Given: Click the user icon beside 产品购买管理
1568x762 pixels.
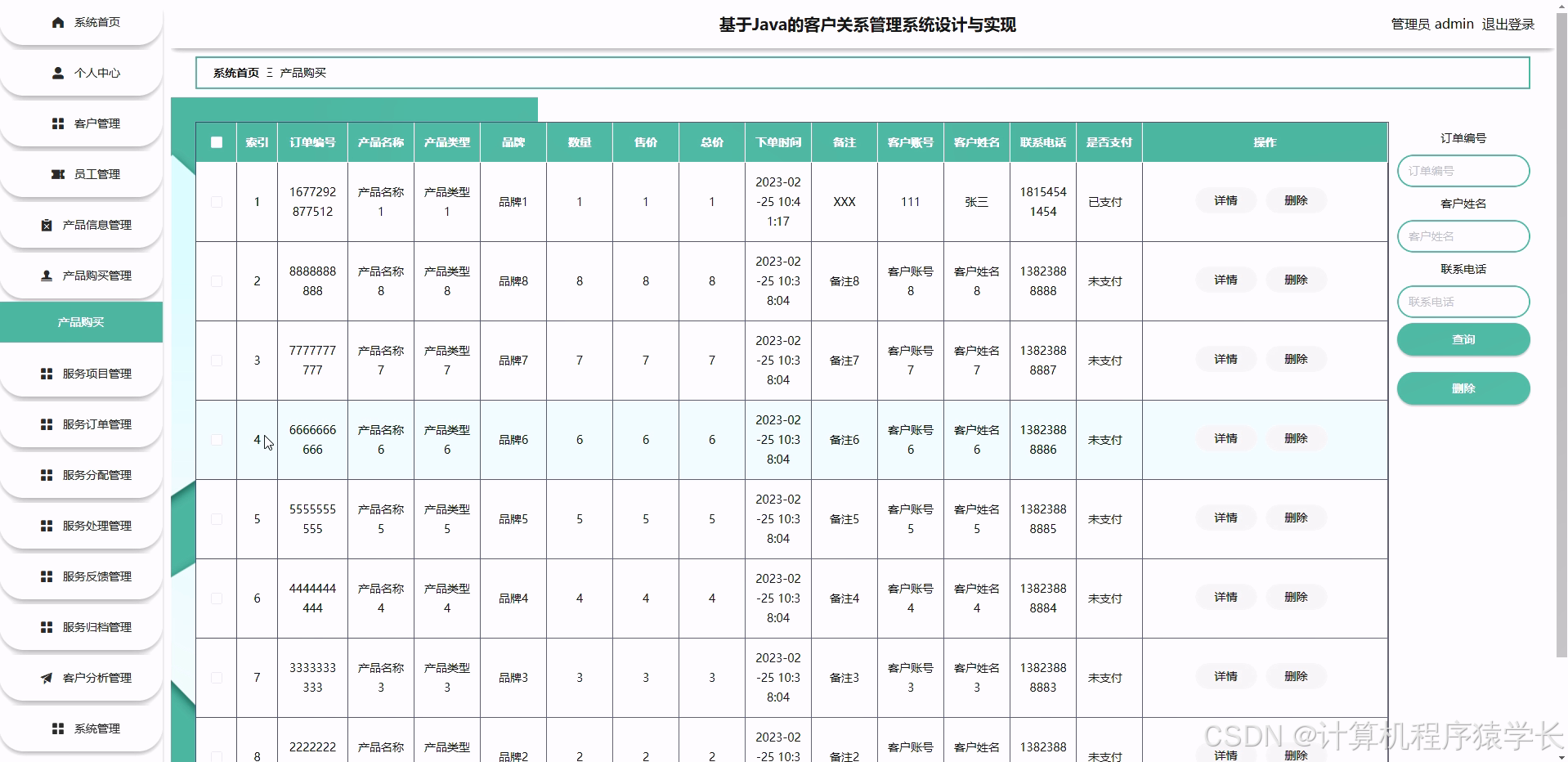Looking at the screenshot, I should point(47,276).
